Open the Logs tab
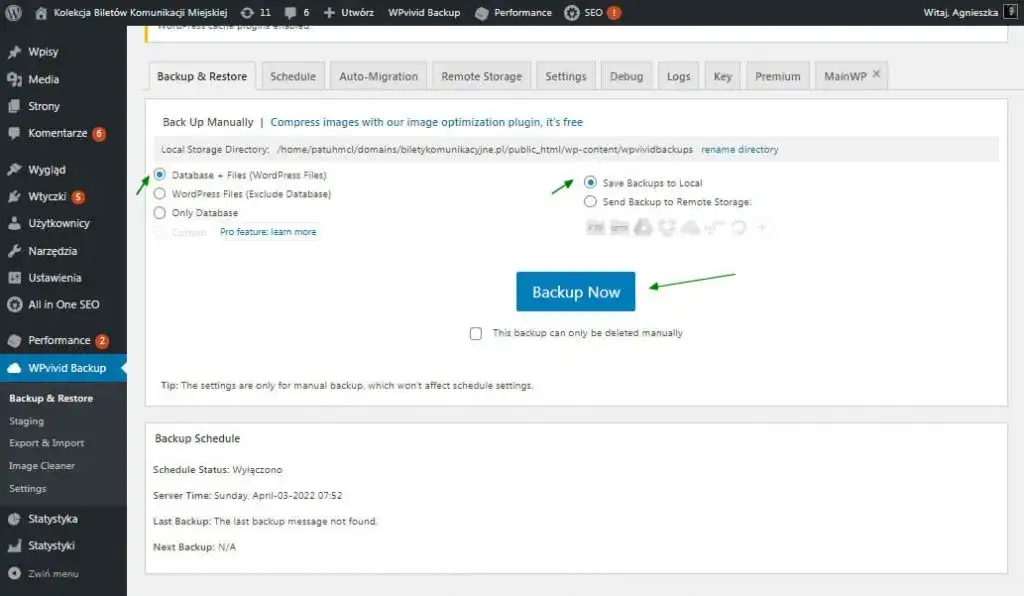1024x596 pixels. pyautogui.click(x=679, y=76)
